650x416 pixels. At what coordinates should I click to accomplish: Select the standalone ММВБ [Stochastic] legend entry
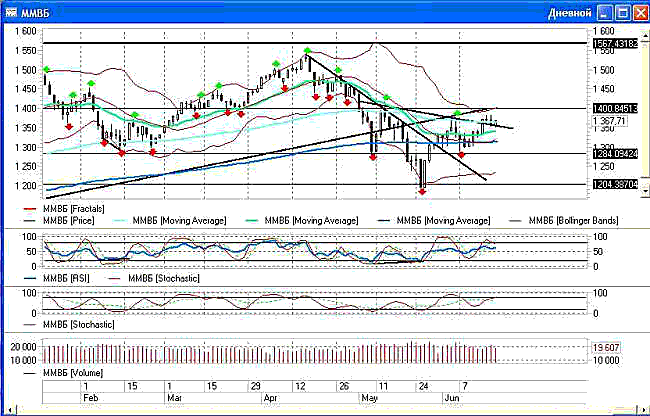tap(69, 324)
